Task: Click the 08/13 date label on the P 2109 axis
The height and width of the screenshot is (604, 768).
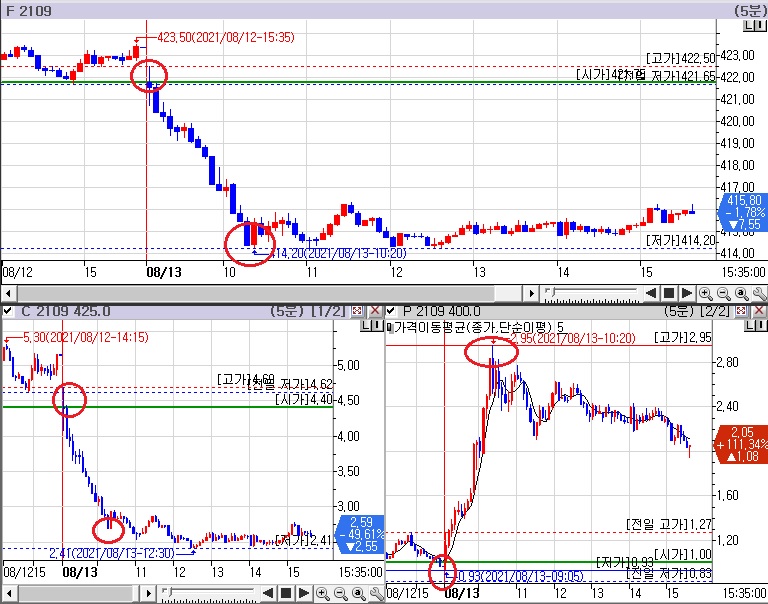Action: tap(461, 593)
